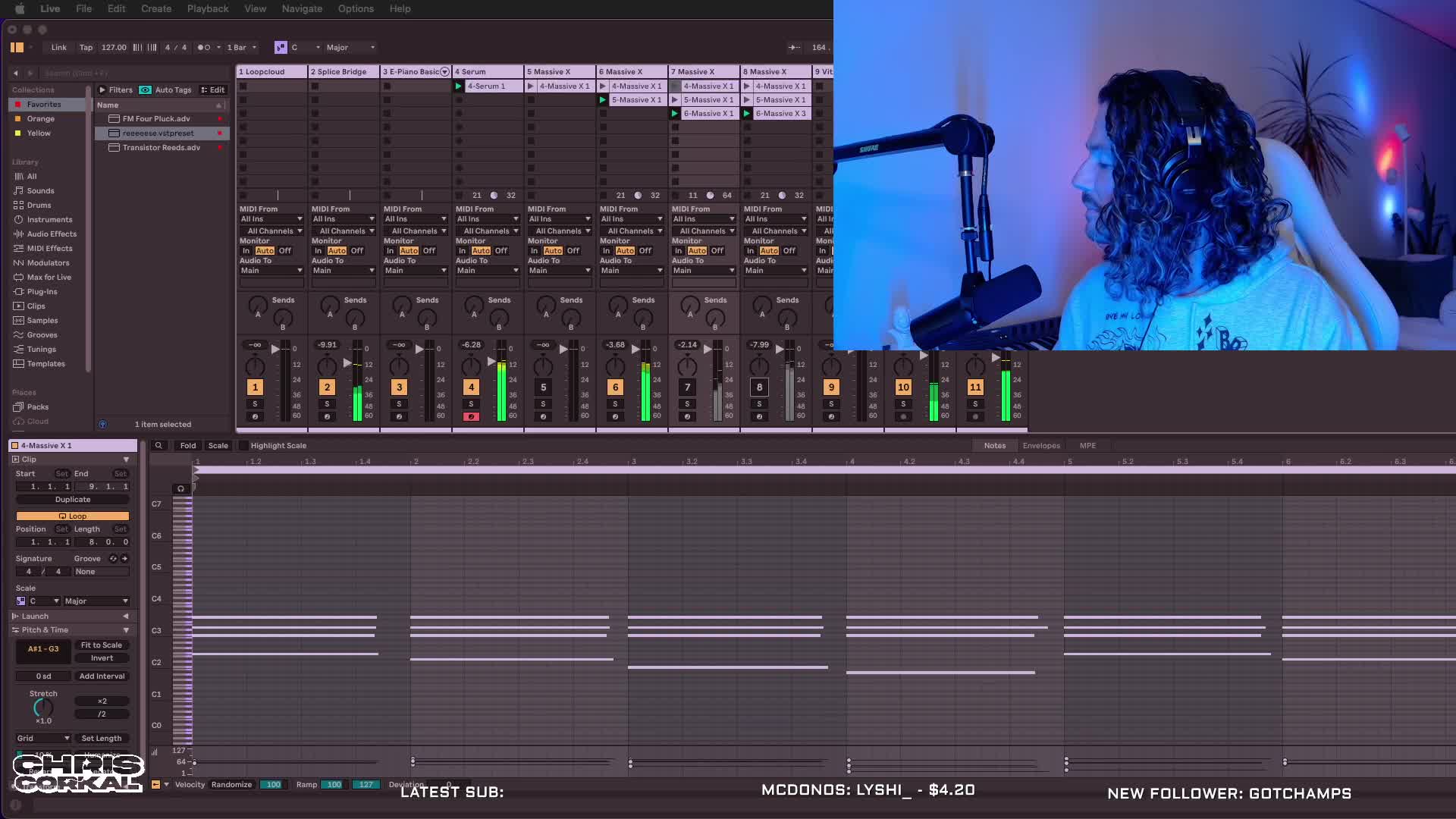This screenshot has width=1456, height=819.
Task: Switch to the MPE tab
Action: point(1087,445)
